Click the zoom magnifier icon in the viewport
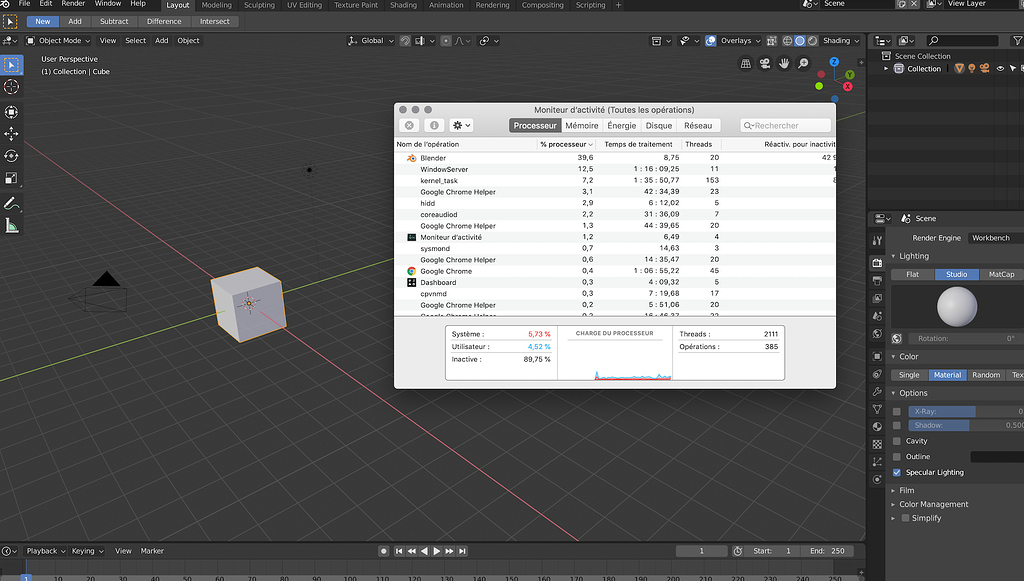1024x581 pixels. [x=802, y=62]
